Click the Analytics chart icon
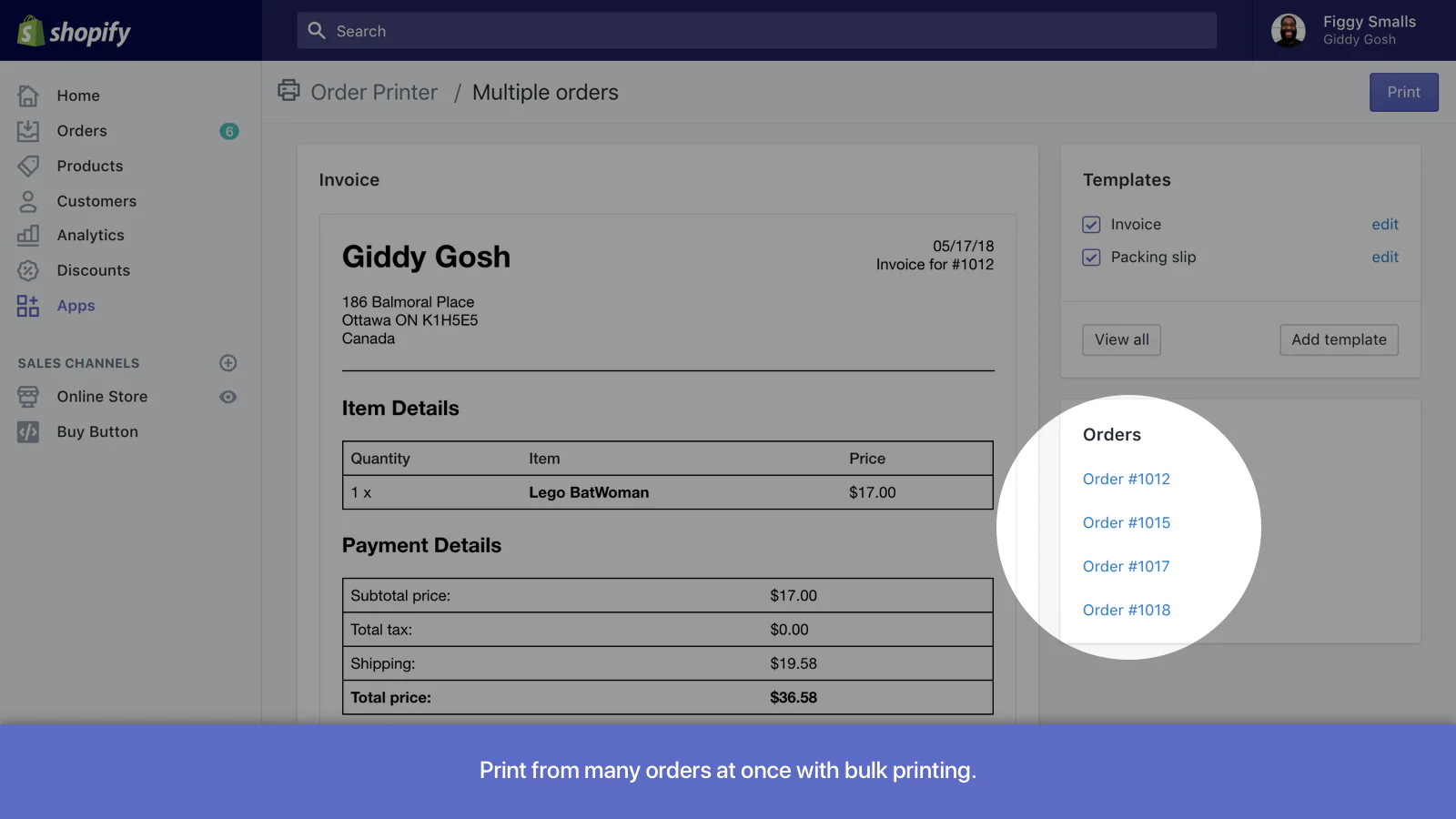1456x819 pixels. pyautogui.click(x=27, y=235)
